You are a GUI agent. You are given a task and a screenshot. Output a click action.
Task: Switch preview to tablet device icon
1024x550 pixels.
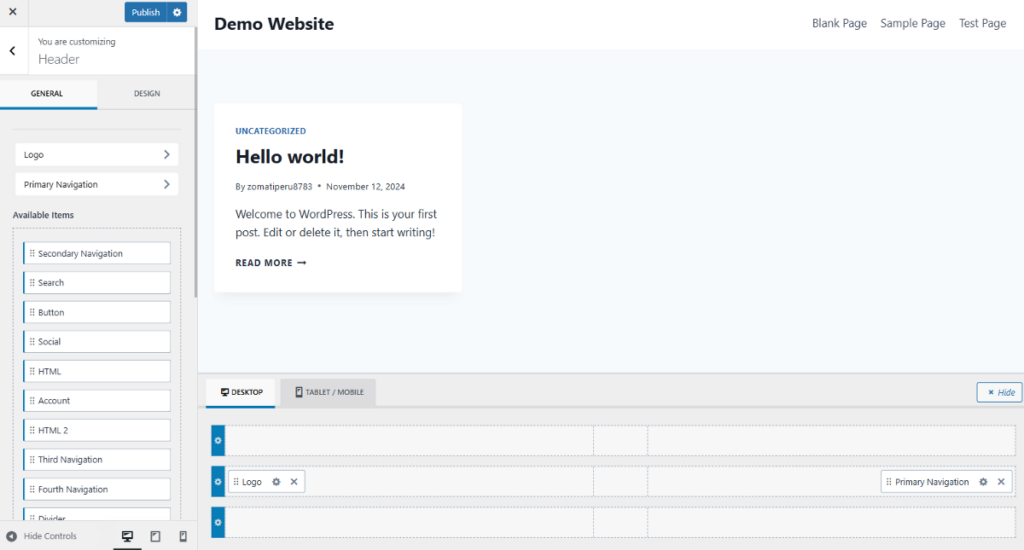coord(155,536)
